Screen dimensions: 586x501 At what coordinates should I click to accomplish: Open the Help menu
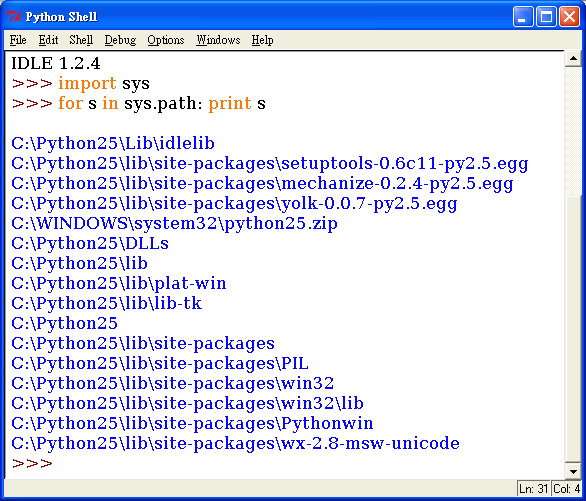pos(262,40)
